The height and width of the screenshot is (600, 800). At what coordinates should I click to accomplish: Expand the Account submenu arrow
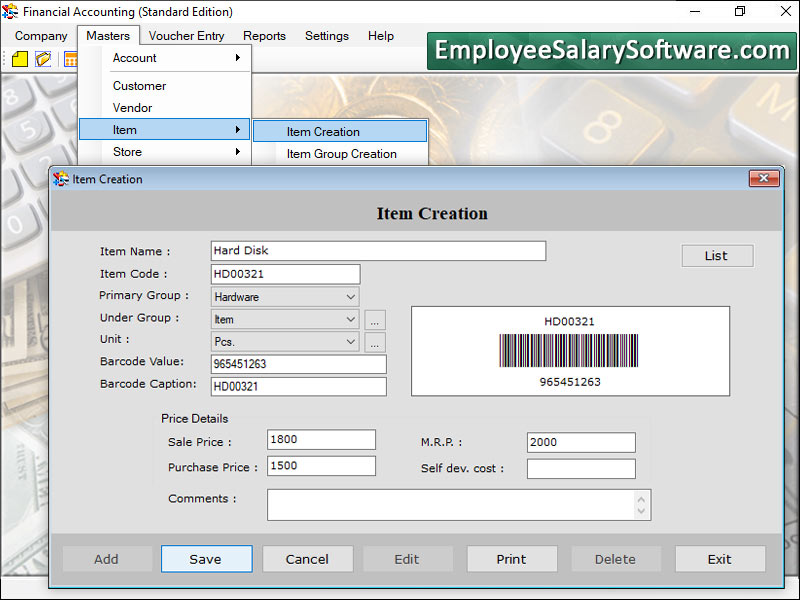pos(237,58)
